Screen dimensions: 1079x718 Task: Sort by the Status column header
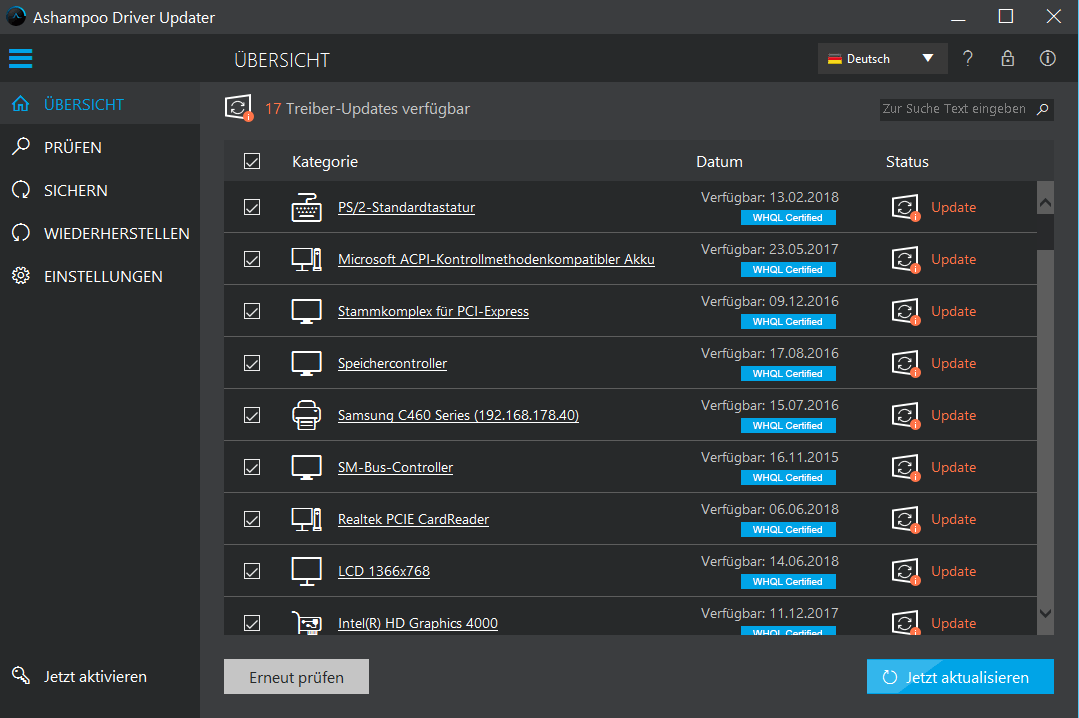pyautogui.click(x=907, y=162)
